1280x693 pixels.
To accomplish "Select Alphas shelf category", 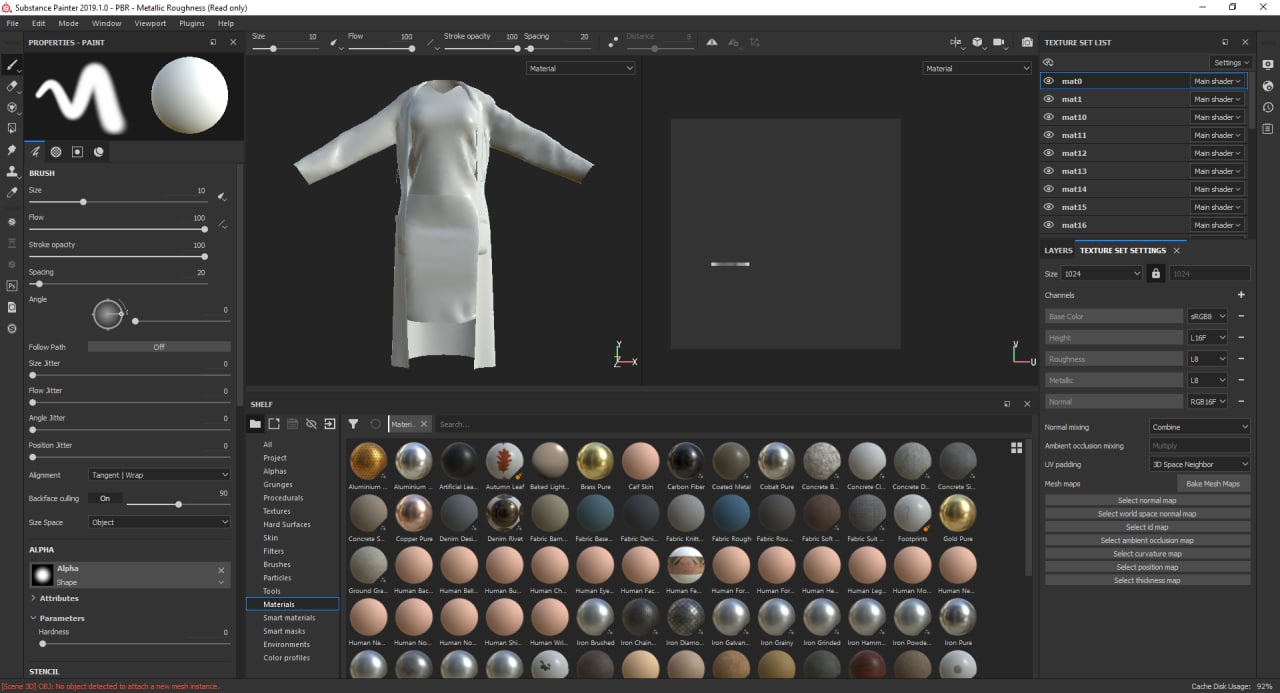I will 275,471.
